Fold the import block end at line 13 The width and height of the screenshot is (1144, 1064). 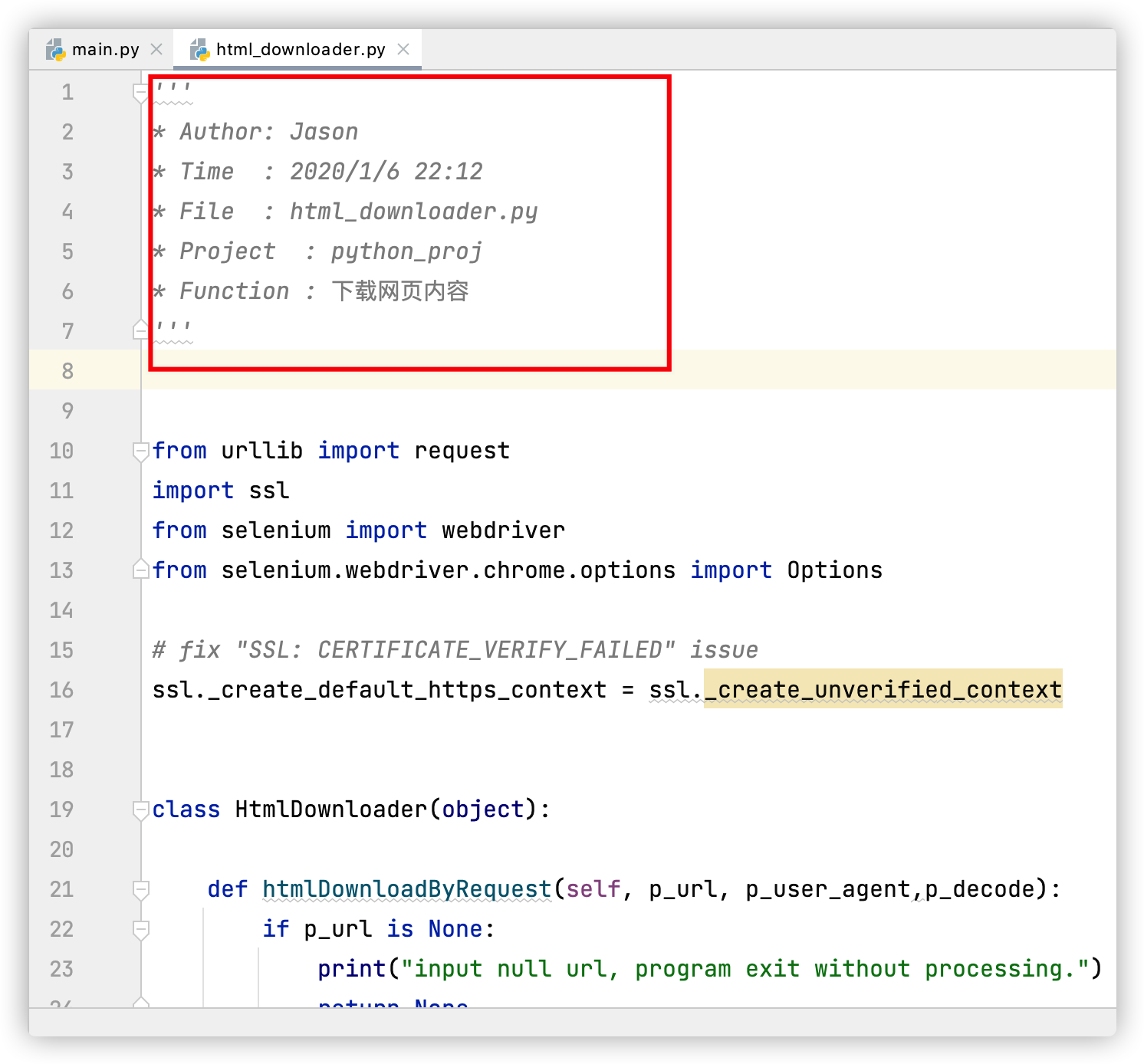[x=141, y=569]
